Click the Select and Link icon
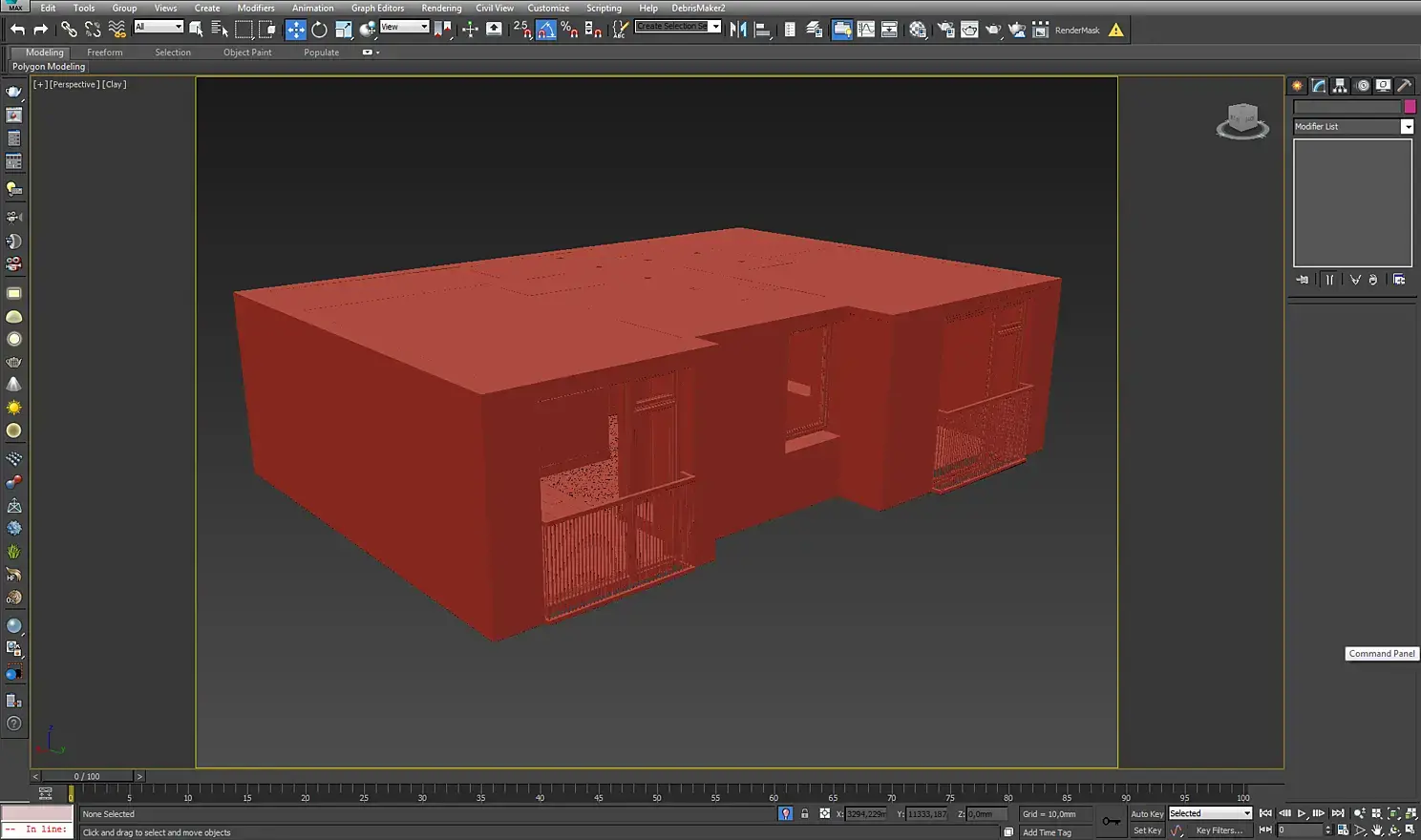This screenshot has width=1421, height=840. pos(69,30)
